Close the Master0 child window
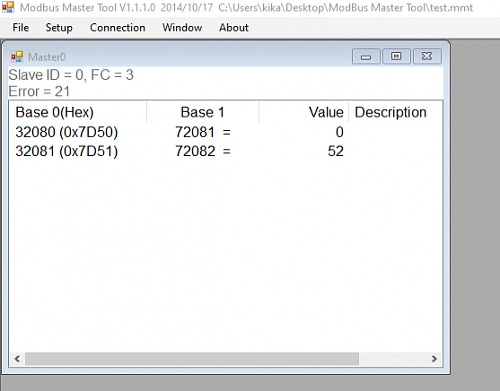This screenshot has height=391, width=500. 427,56
